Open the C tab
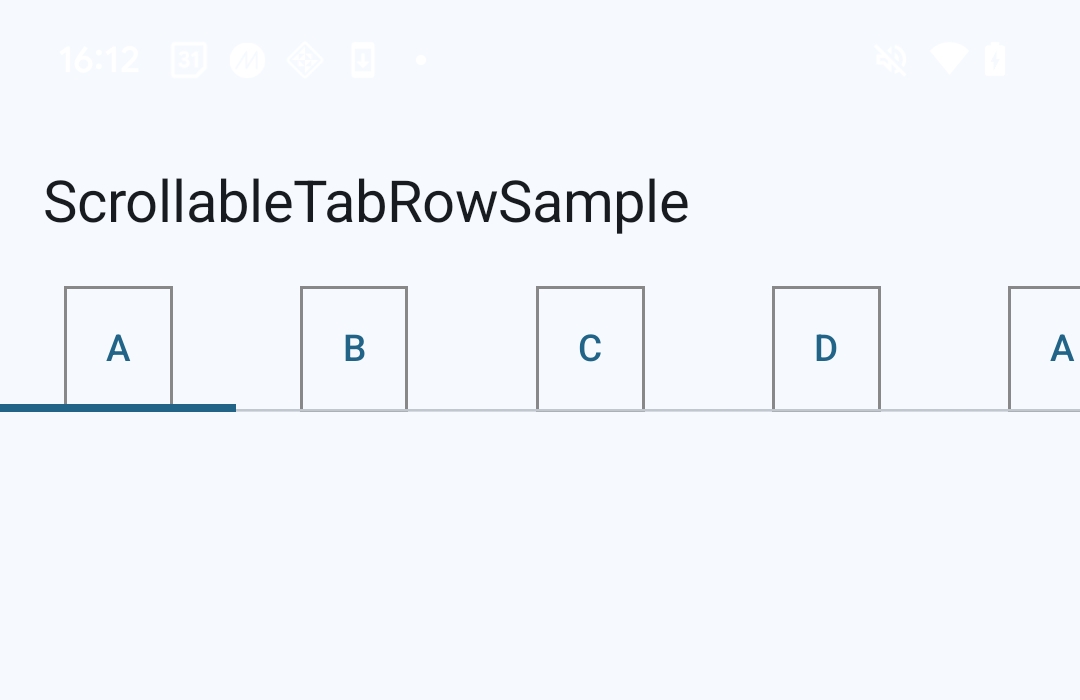The height and width of the screenshot is (700, 1080). point(590,348)
